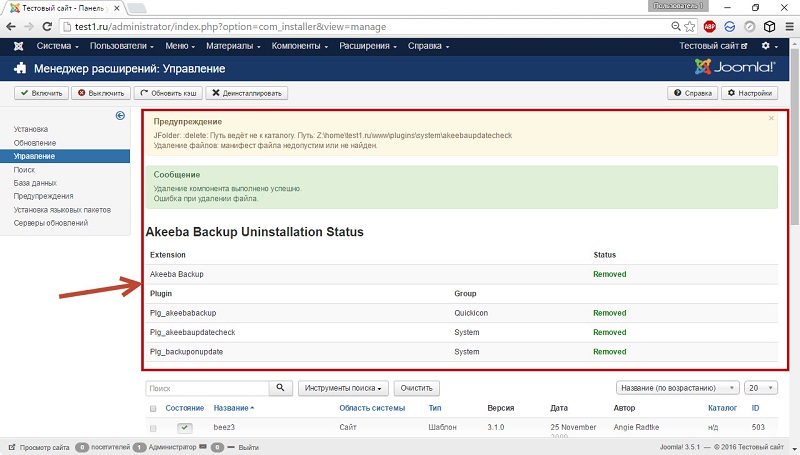Select Управление in the sidebar

pyautogui.click(x=65, y=156)
